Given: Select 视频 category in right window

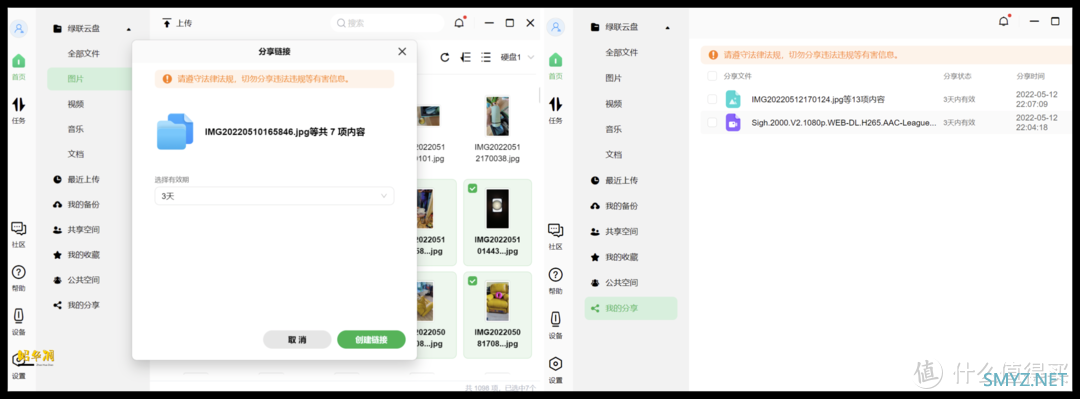Looking at the screenshot, I should tap(614, 103).
